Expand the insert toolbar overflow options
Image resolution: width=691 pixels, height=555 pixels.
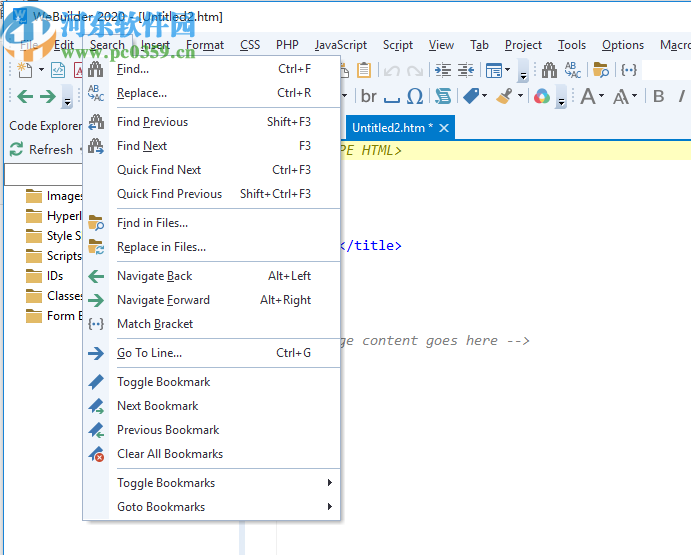tap(561, 97)
